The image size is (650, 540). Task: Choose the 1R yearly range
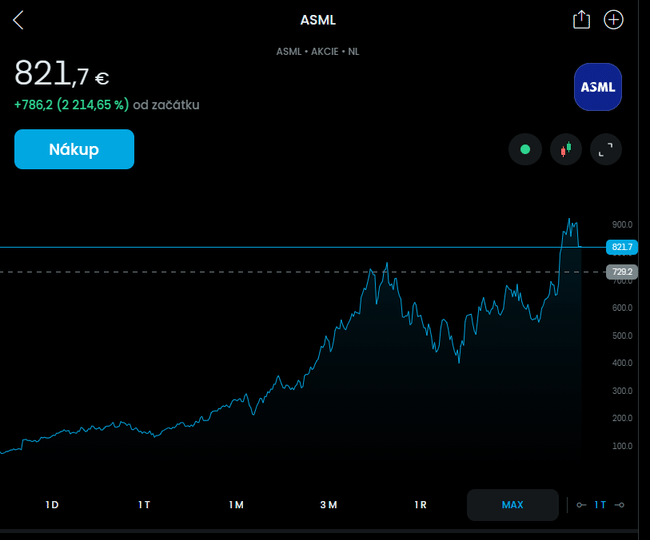(x=420, y=505)
